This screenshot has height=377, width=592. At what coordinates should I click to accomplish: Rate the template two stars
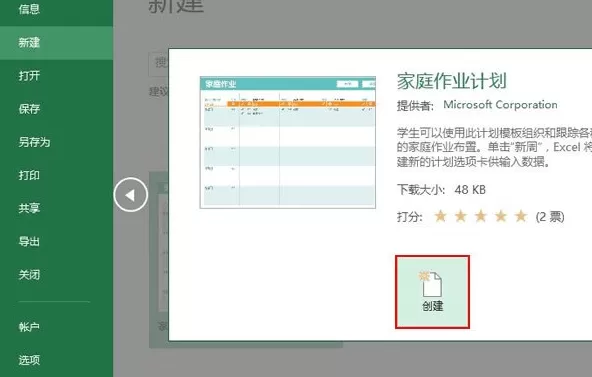[x=461, y=216]
